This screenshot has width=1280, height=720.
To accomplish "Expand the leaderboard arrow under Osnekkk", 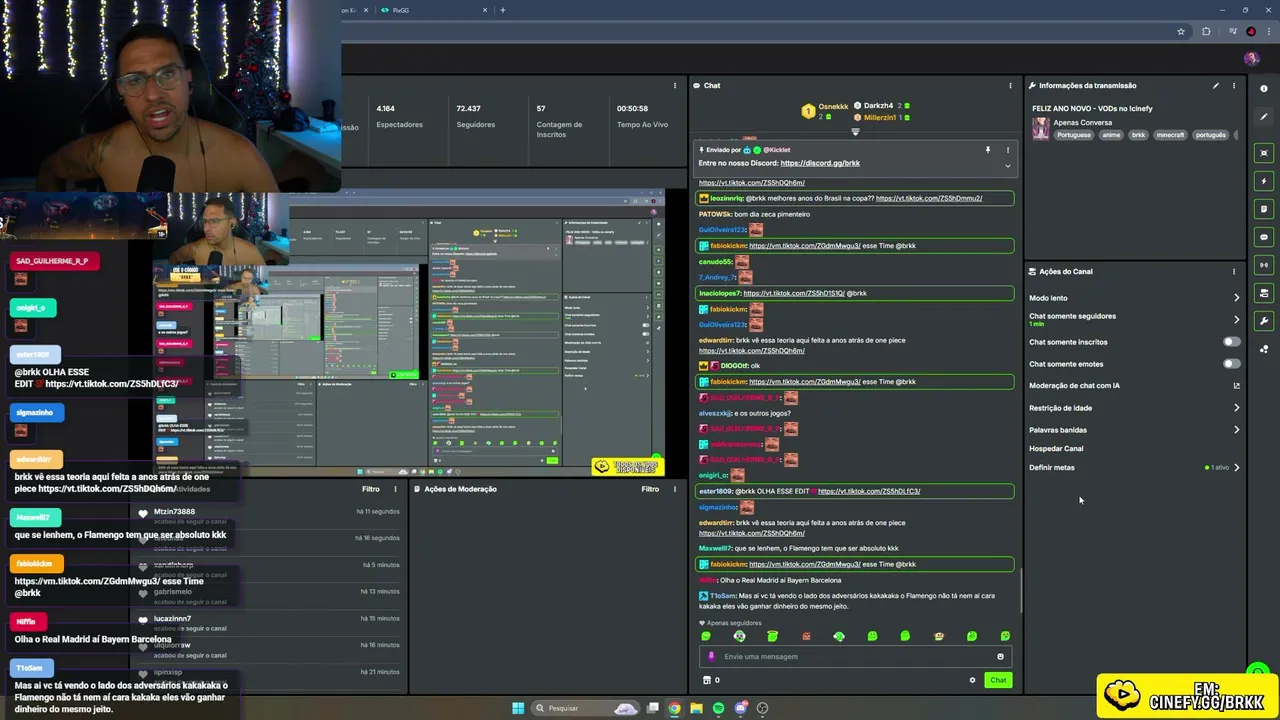I will pyautogui.click(x=855, y=131).
